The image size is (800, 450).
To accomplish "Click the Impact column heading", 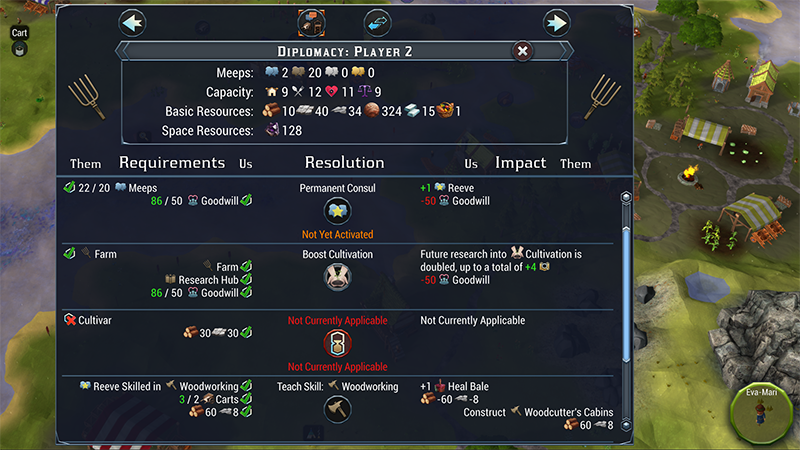I will tap(520, 162).
